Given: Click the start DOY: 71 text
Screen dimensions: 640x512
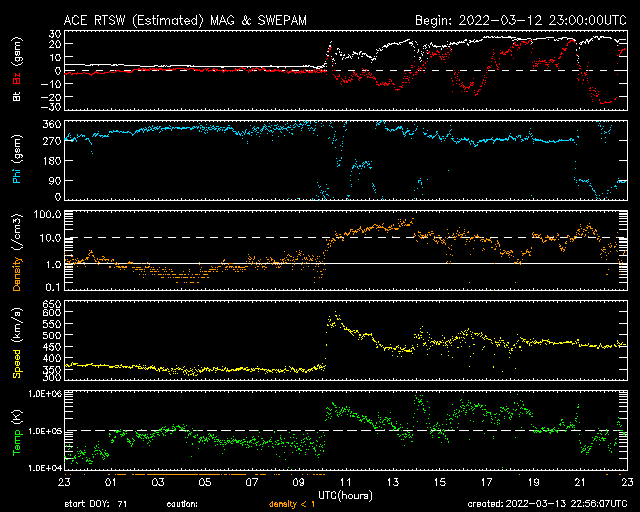Looking at the screenshot, I should pyautogui.click(x=97, y=503).
